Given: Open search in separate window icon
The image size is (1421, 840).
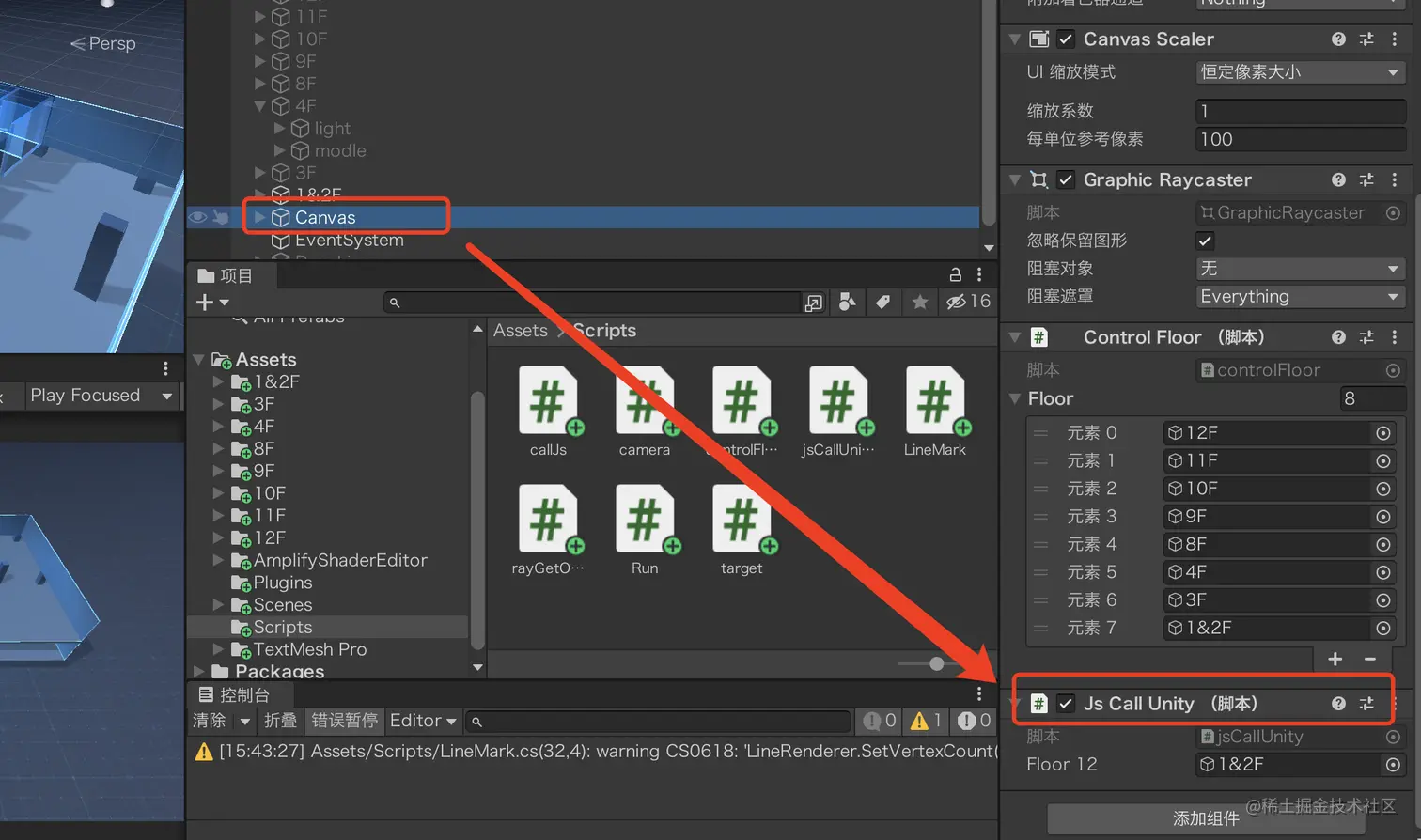Looking at the screenshot, I should click(814, 303).
